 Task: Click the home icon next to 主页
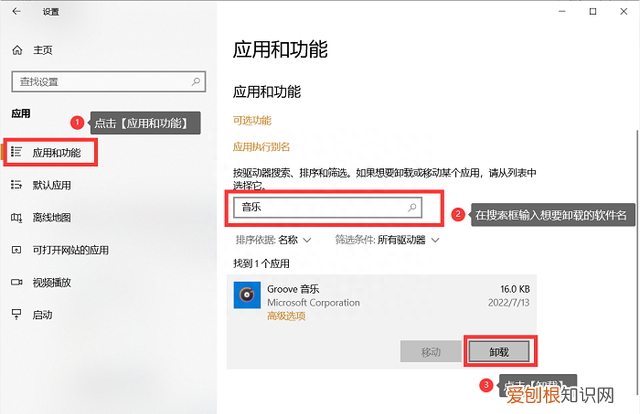(x=17, y=50)
